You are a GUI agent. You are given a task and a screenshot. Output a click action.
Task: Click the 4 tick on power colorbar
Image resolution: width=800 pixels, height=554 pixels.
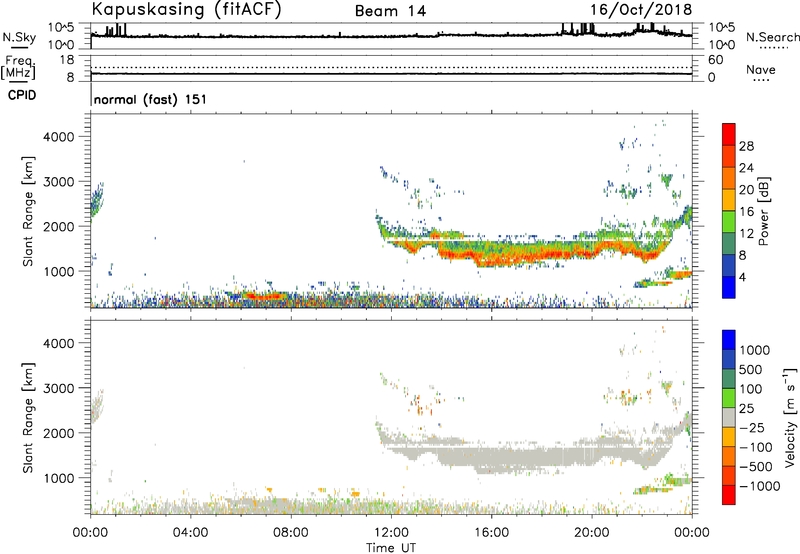click(742, 277)
